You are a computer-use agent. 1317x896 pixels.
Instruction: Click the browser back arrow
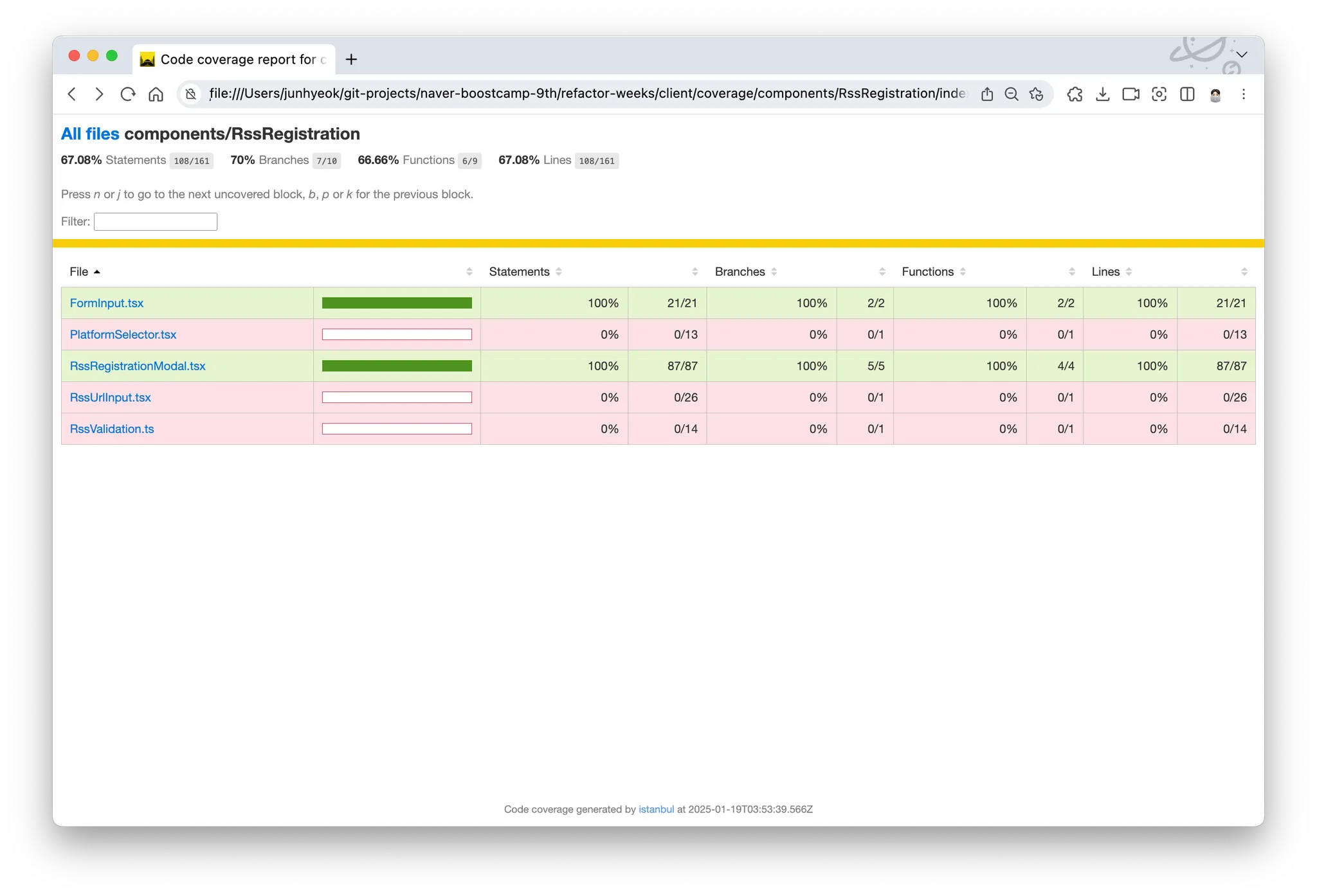pos(72,94)
